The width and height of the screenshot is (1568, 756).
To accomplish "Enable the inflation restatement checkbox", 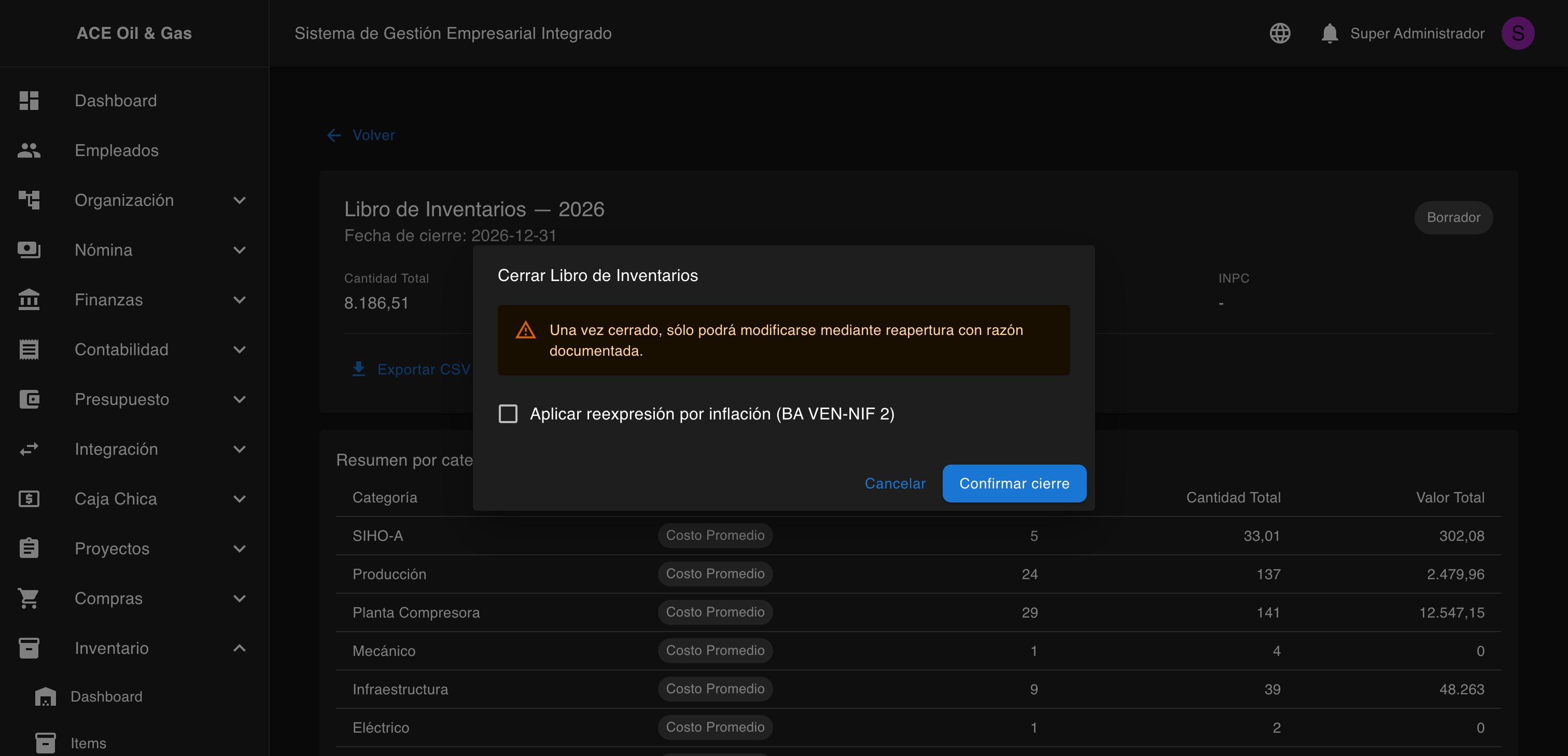I will (508, 414).
